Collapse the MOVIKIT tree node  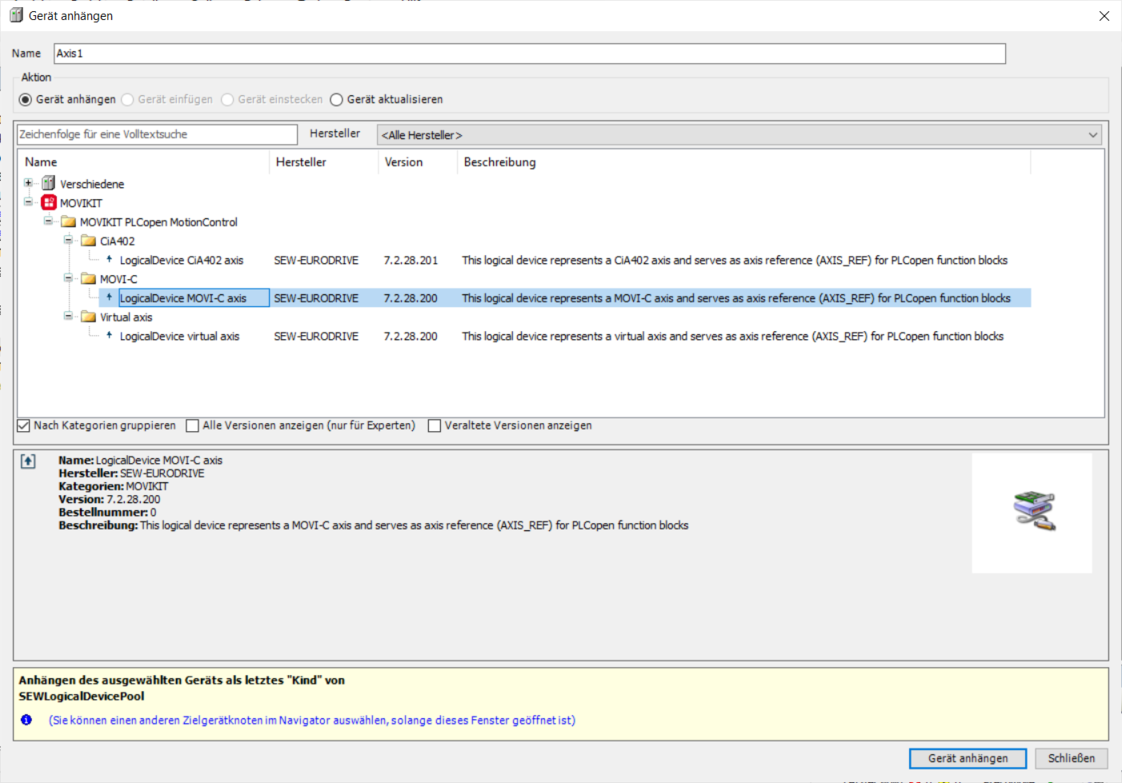click(30, 203)
